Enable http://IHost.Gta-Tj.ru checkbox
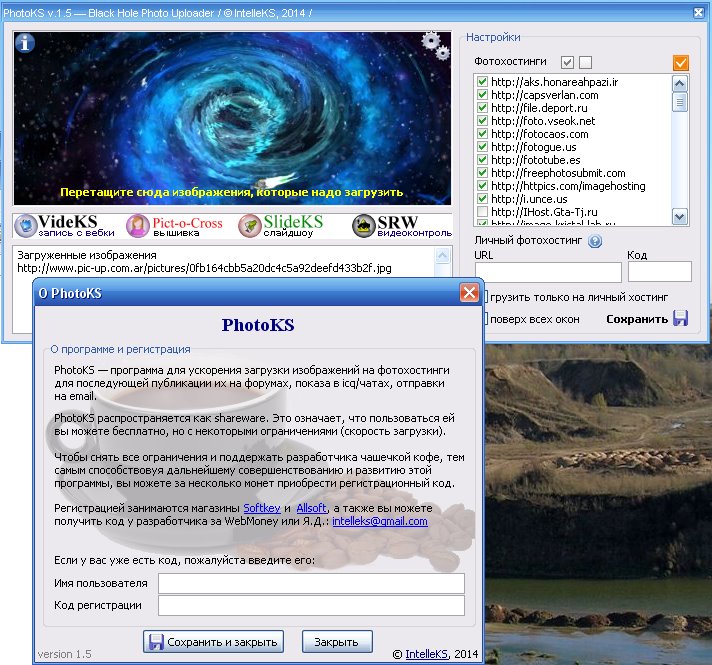 (x=482, y=212)
